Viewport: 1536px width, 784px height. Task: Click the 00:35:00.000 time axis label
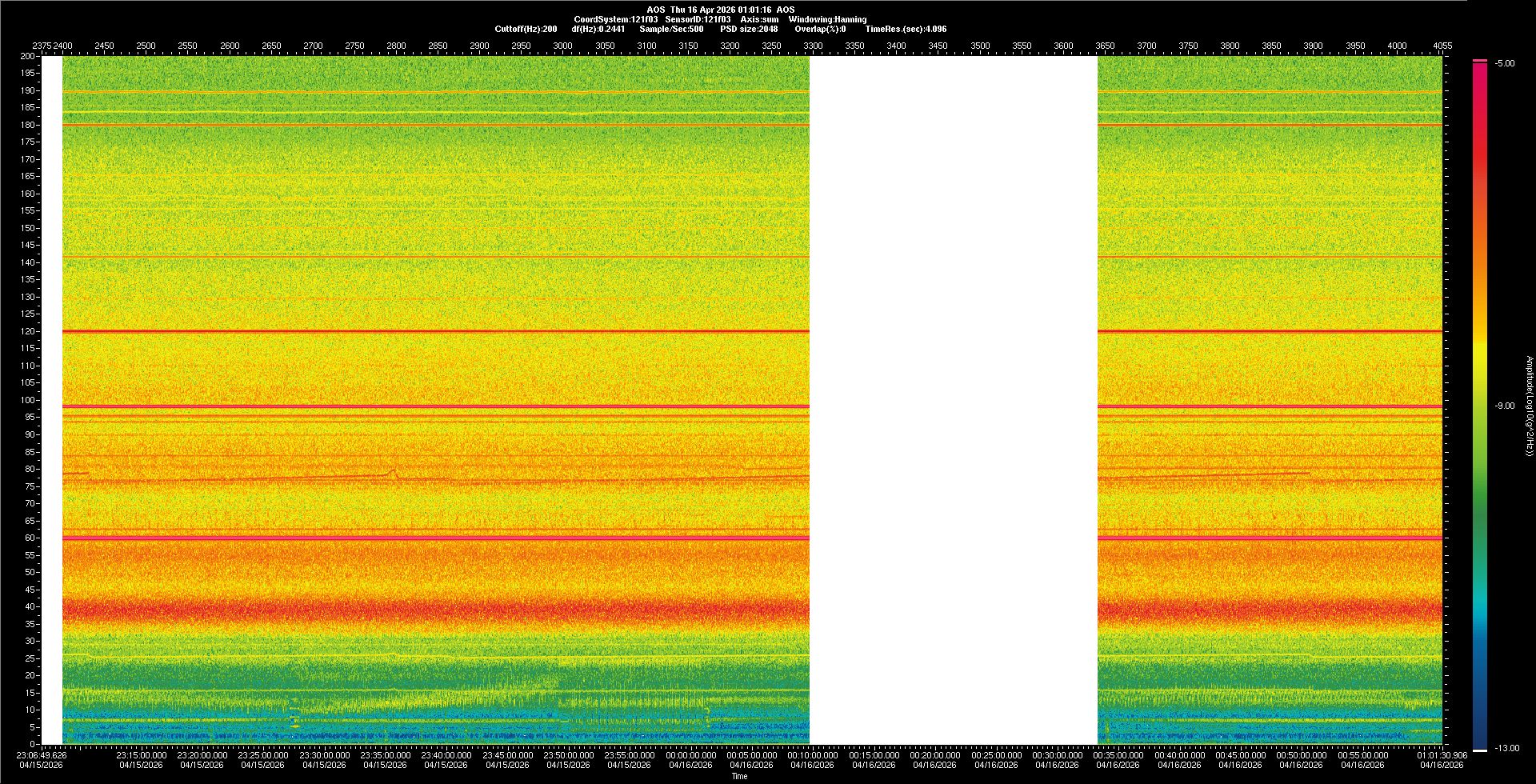pos(1118,755)
